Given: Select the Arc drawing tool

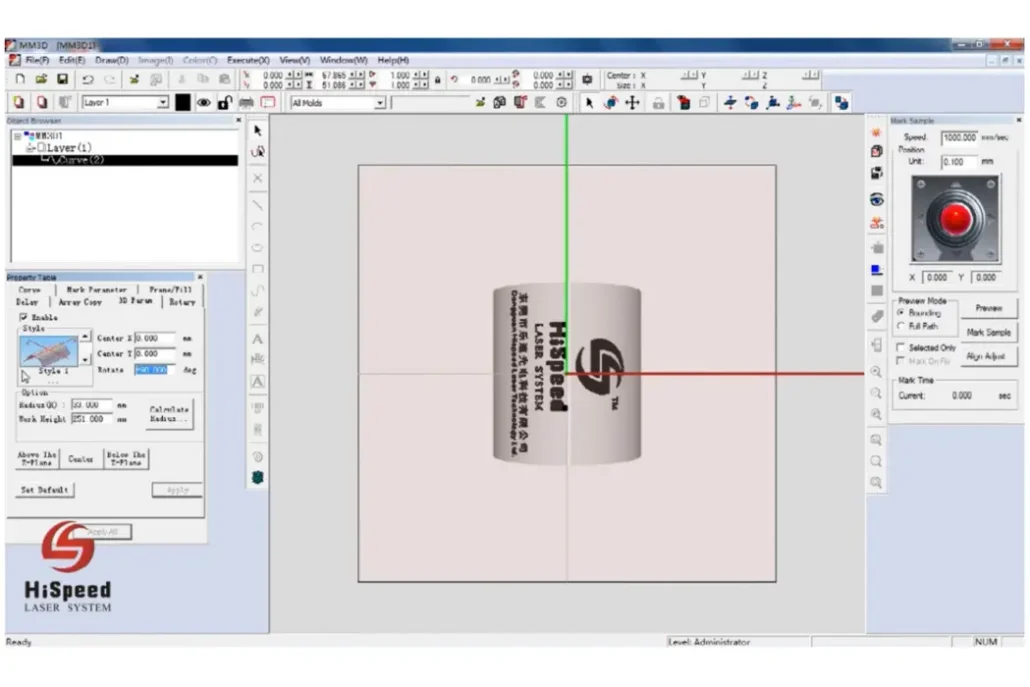Looking at the screenshot, I should (x=258, y=227).
